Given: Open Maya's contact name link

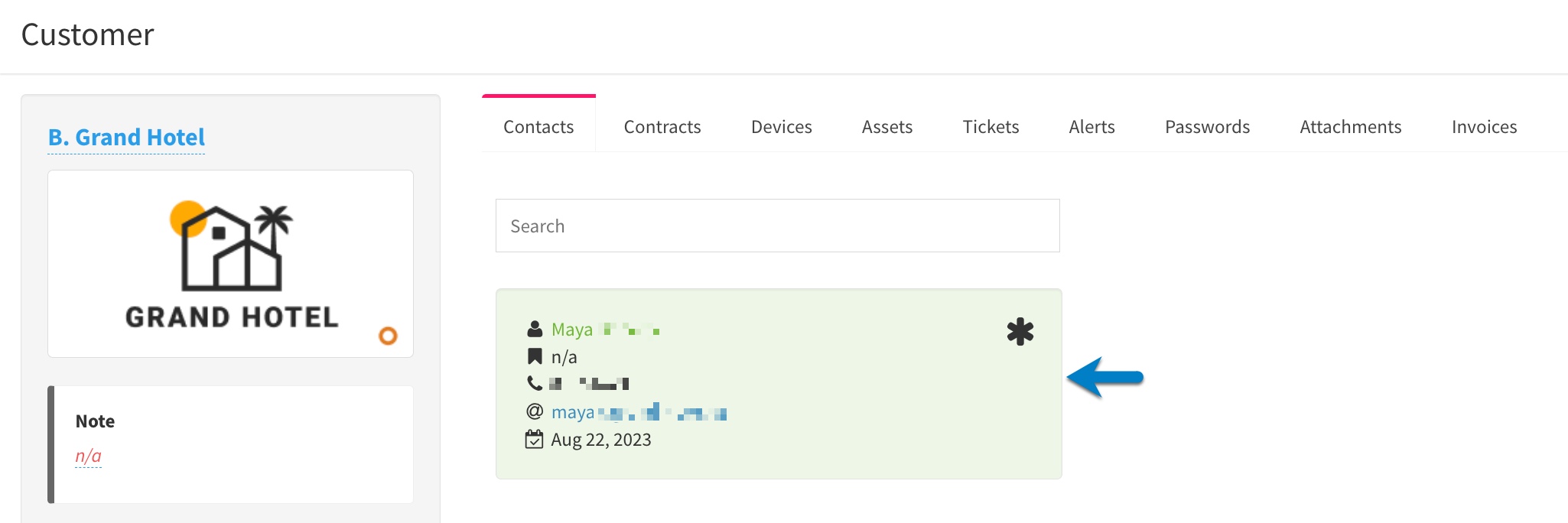Looking at the screenshot, I should pyautogui.click(x=605, y=330).
